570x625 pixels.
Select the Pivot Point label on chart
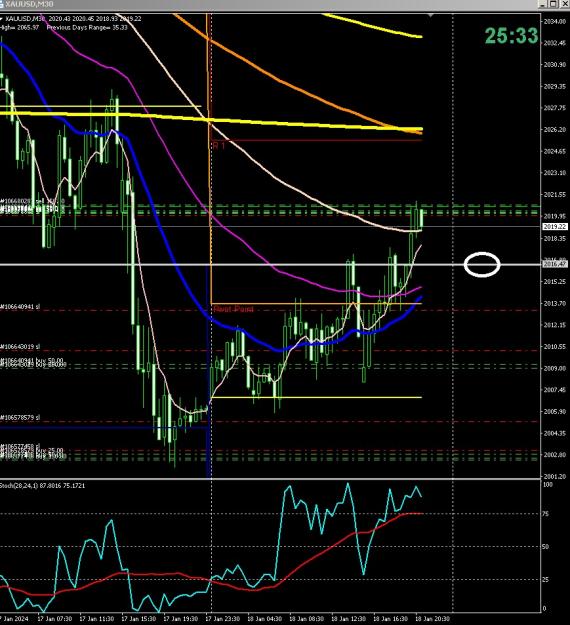coord(233,309)
